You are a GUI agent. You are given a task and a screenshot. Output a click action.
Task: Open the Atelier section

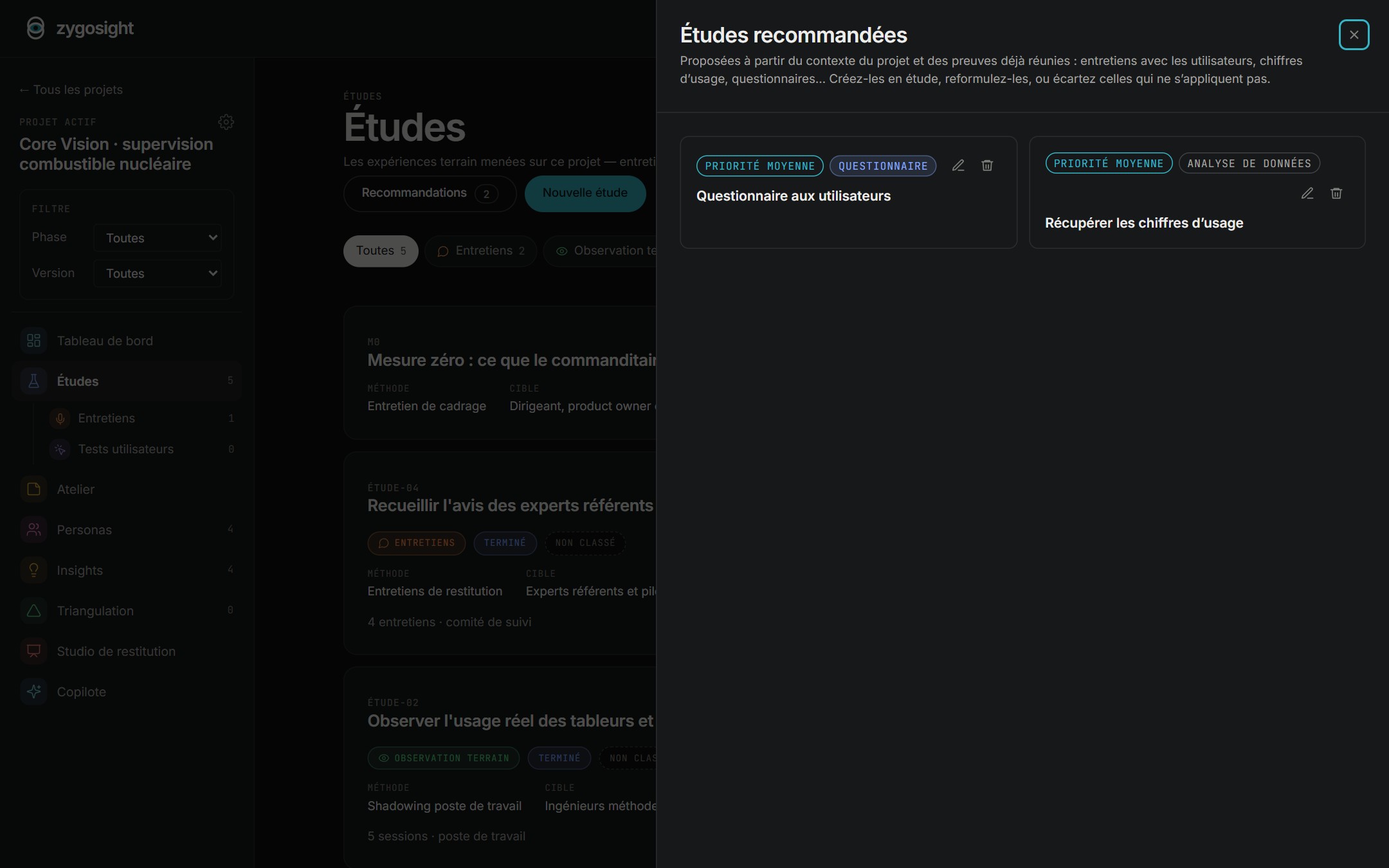pos(127,489)
